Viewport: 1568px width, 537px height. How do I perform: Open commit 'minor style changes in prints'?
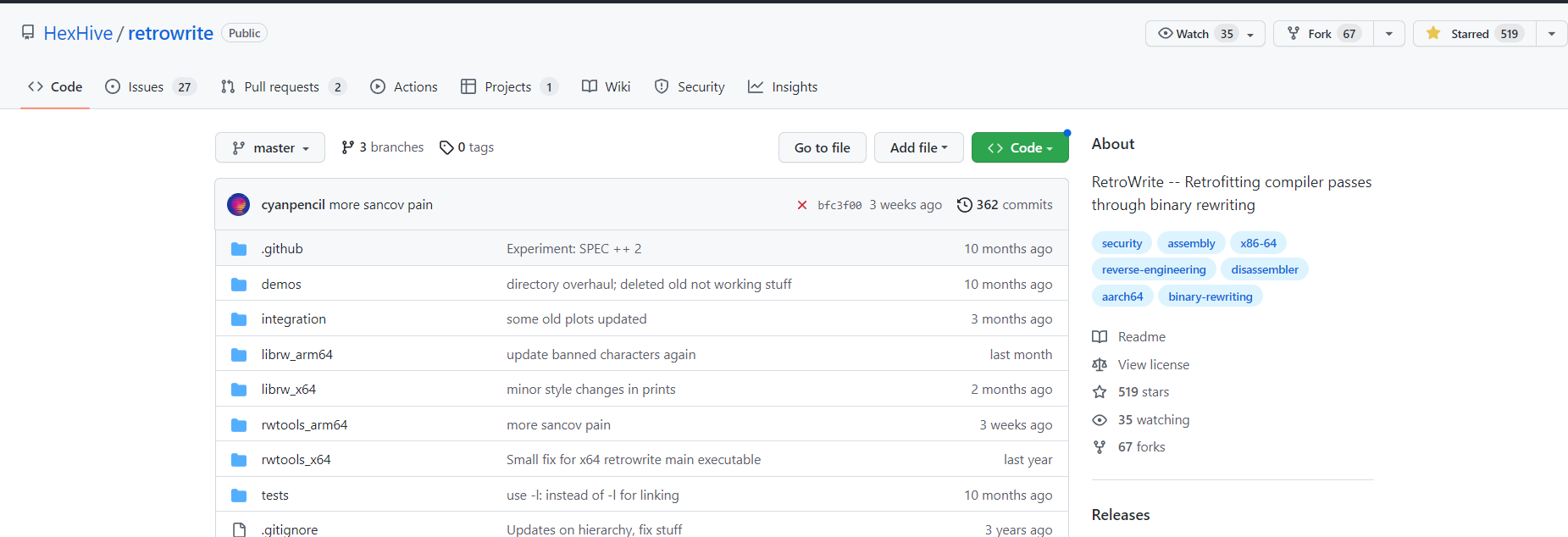[x=590, y=389]
